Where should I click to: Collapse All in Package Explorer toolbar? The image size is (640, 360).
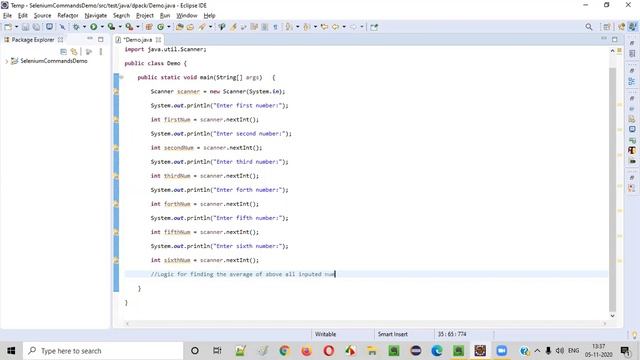click(x=63, y=52)
